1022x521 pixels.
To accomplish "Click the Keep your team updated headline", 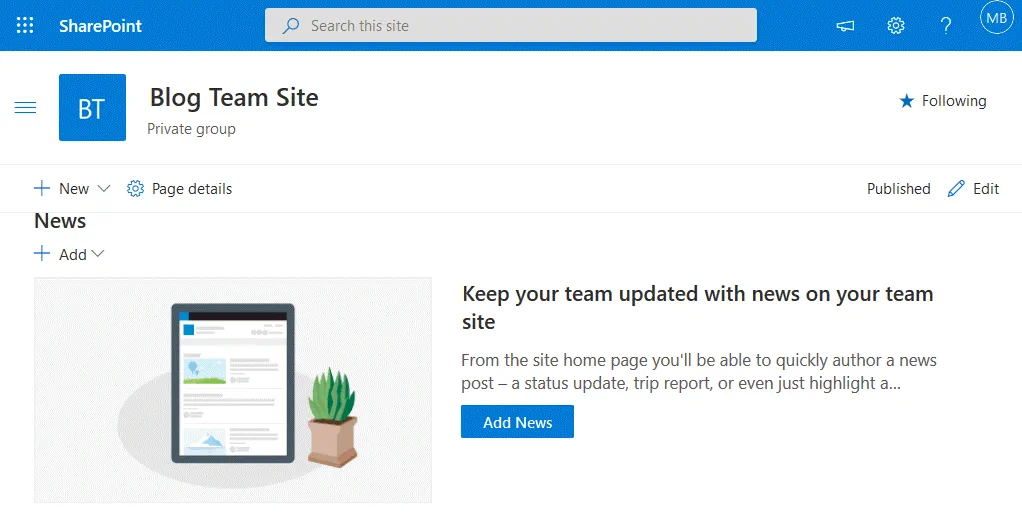I will coord(697,308).
